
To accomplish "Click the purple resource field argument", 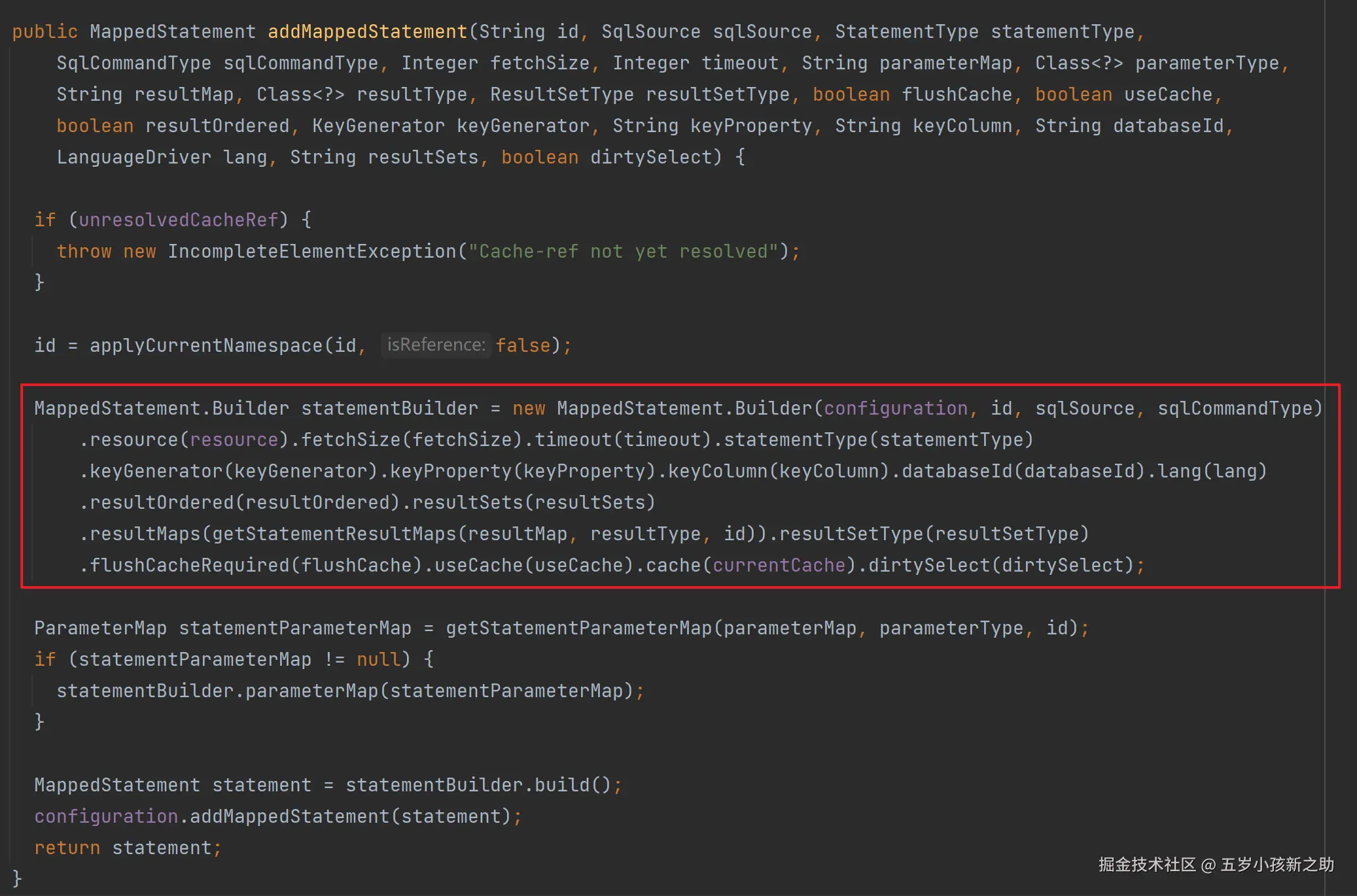I will tap(234, 439).
